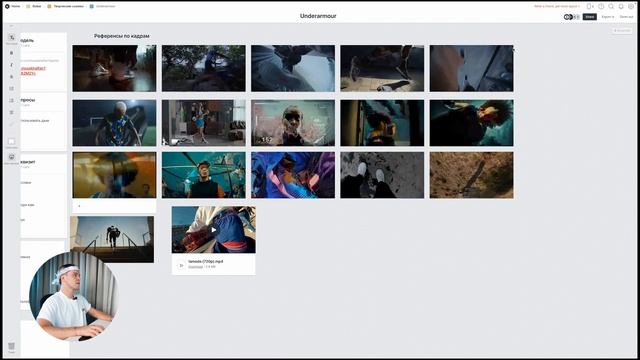
Task: Pick the white card colour swatch in toolbar
Action: pyautogui.click(x=11, y=141)
